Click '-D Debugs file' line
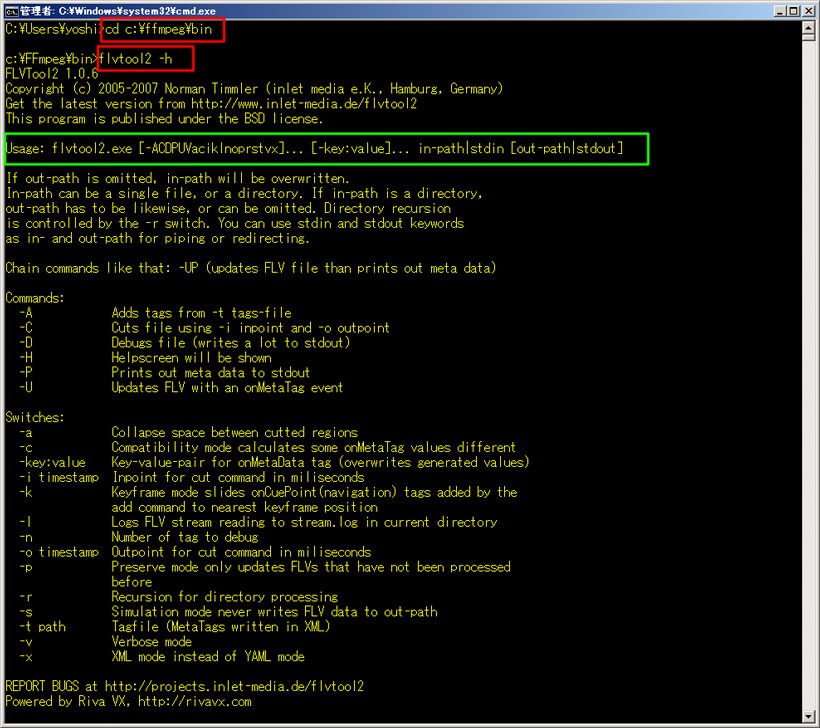The image size is (820, 728). (185, 343)
